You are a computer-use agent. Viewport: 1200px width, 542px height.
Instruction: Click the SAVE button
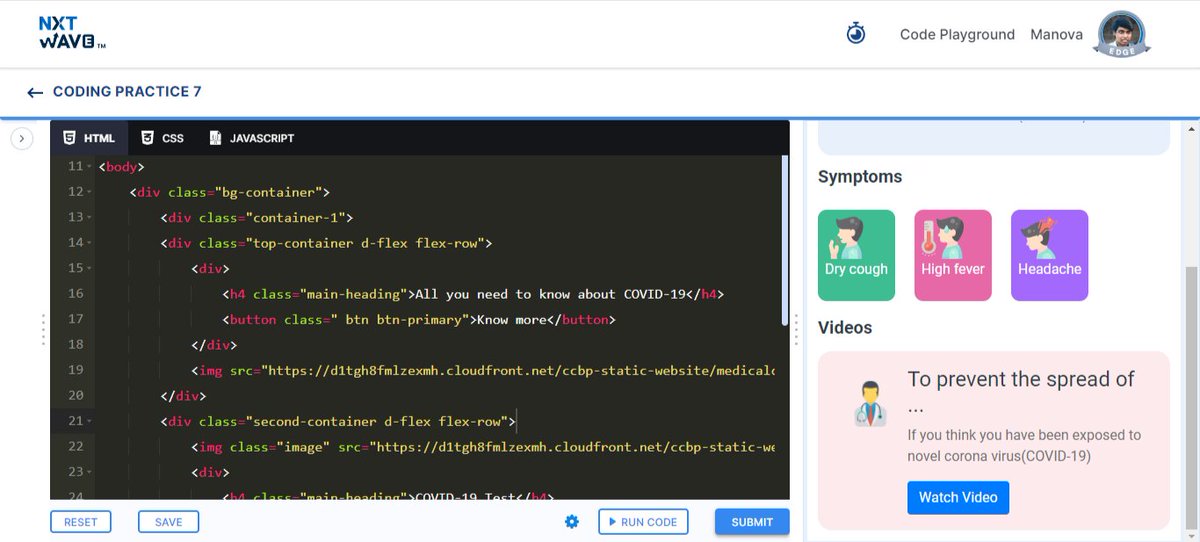coord(169,521)
